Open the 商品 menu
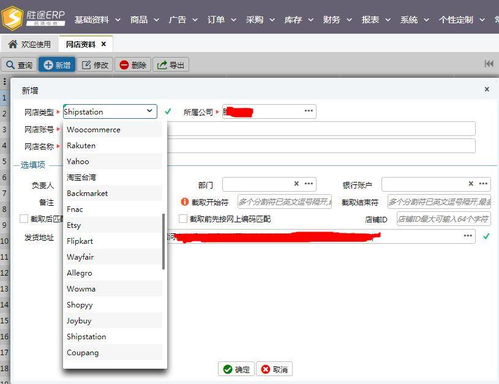This screenshot has width=499, height=384. 144,20
